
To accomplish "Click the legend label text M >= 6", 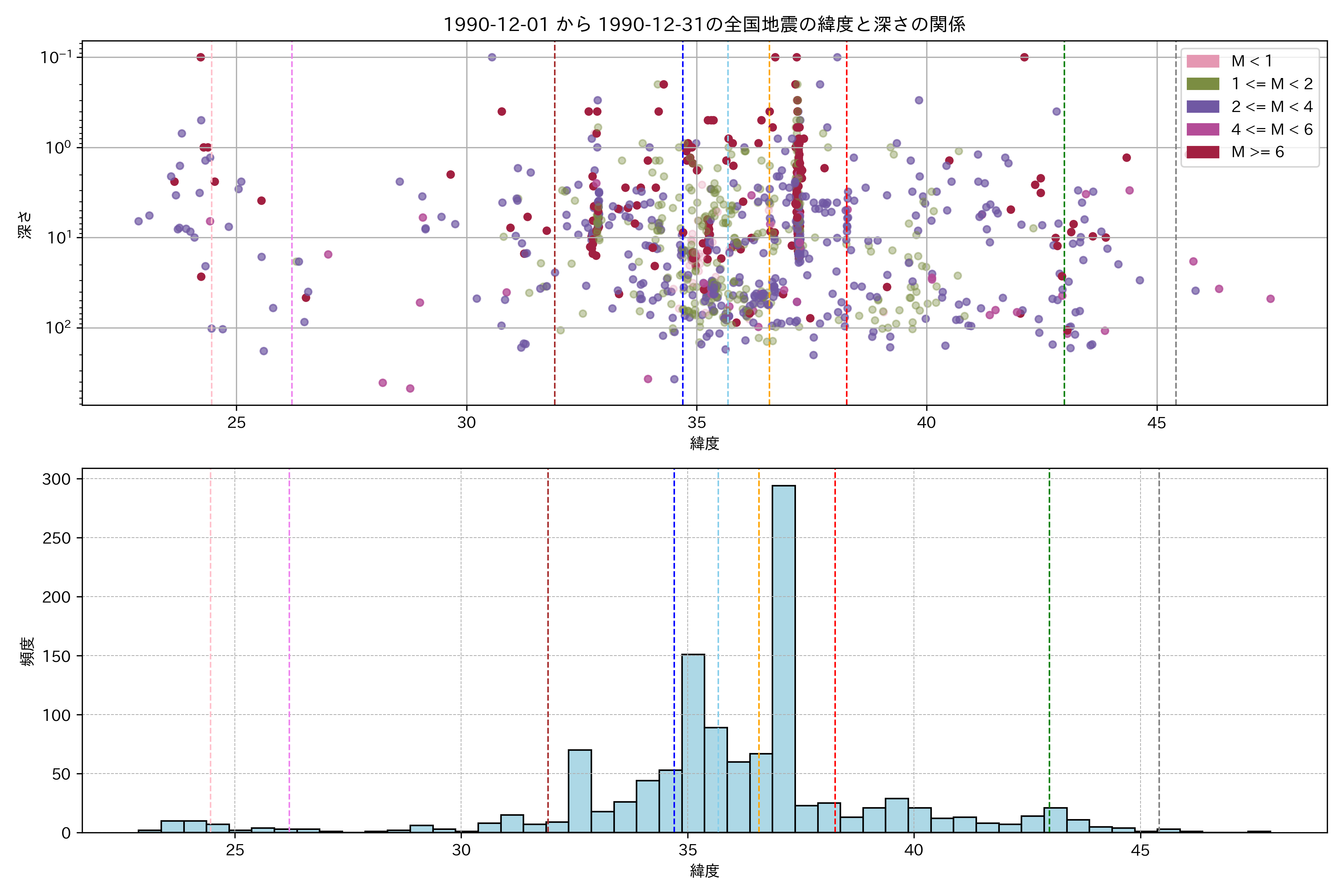I will (1258, 152).
